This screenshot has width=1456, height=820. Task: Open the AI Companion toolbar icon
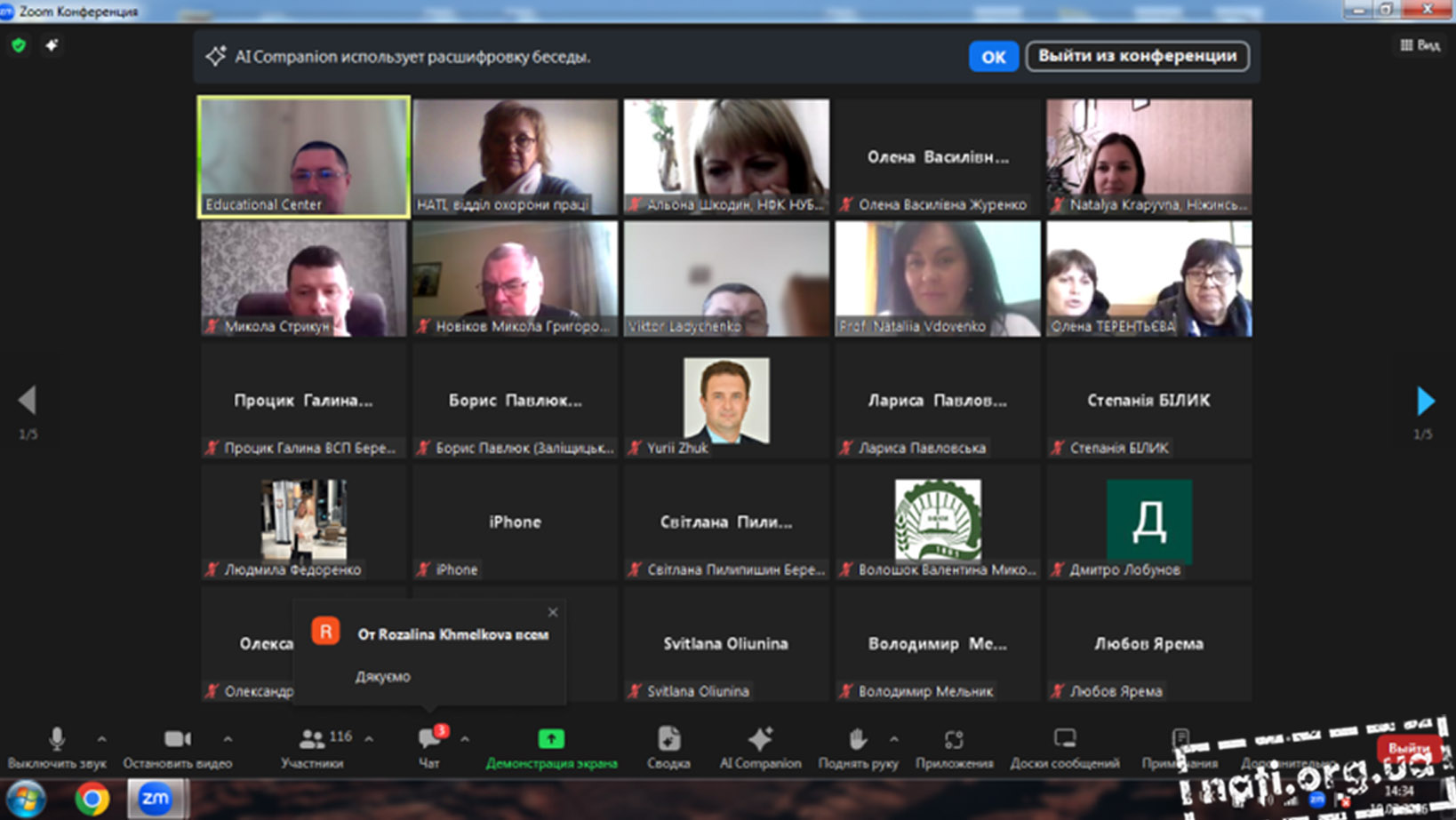coord(760,747)
